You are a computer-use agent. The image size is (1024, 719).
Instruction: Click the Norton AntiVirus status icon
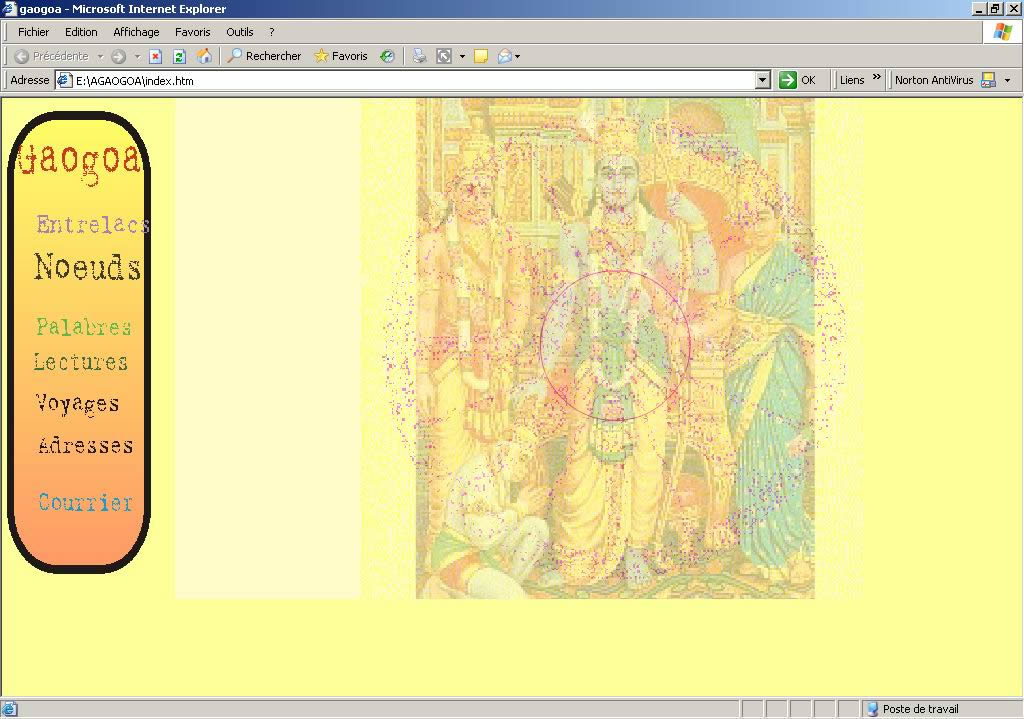click(x=989, y=80)
